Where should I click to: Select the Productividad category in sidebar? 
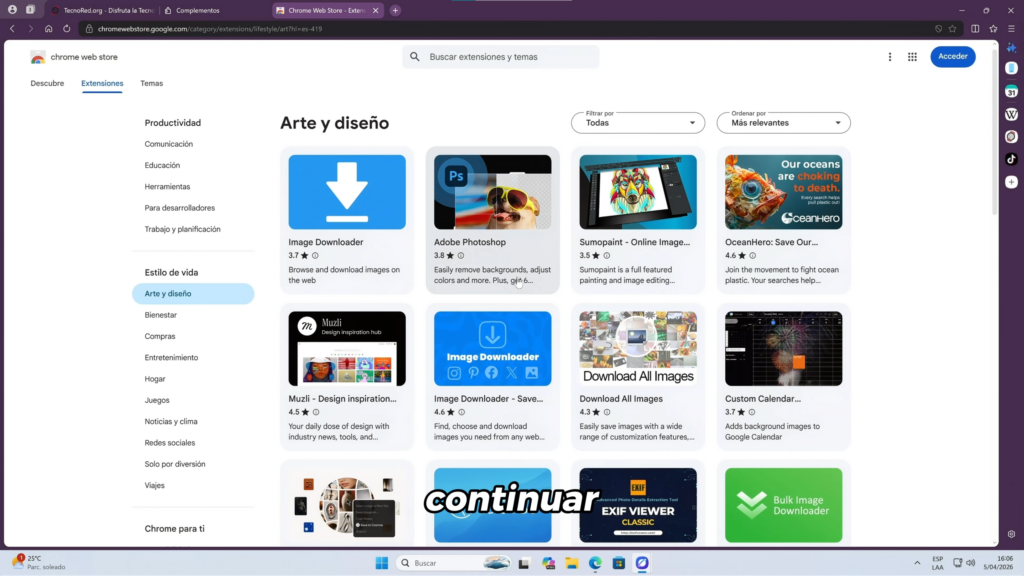pyautogui.click(x=172, y=122)
